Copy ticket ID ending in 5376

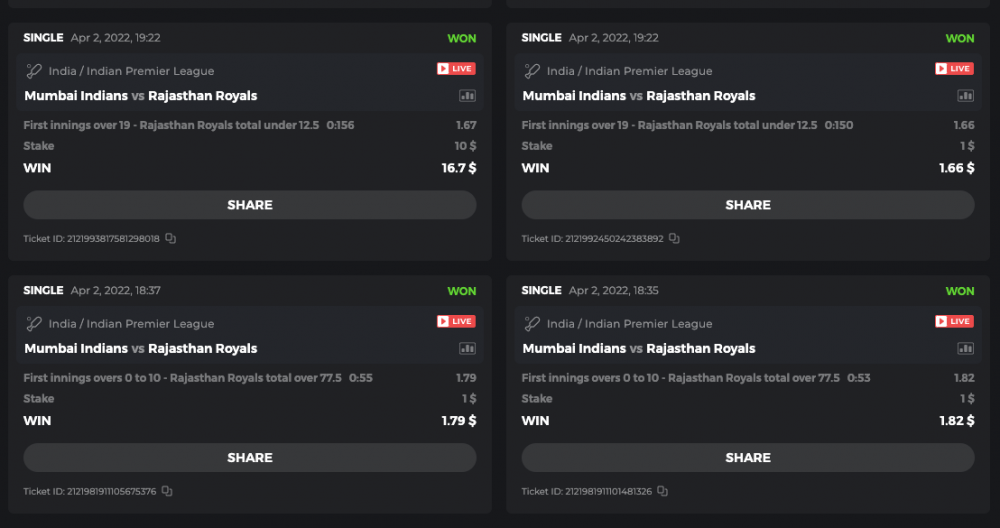tap(167, 492)
